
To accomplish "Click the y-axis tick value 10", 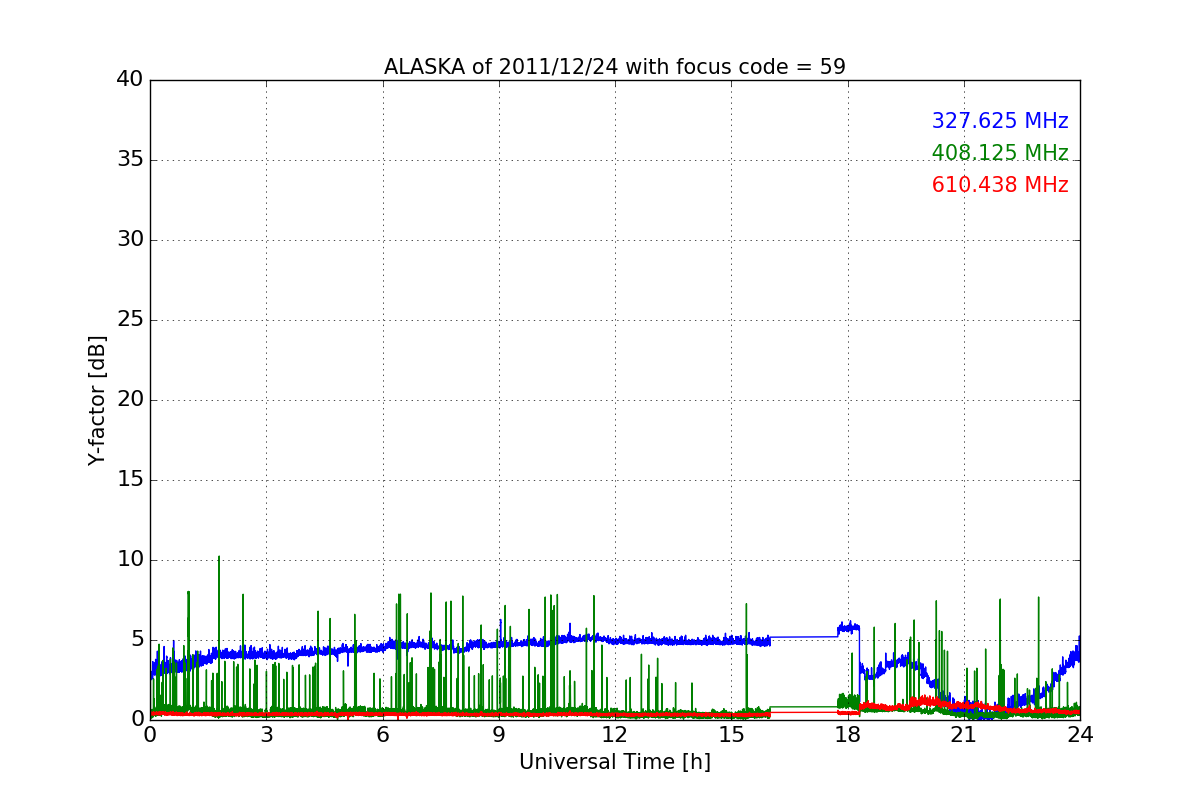I will pyautogui.click(x=130, y=560).
